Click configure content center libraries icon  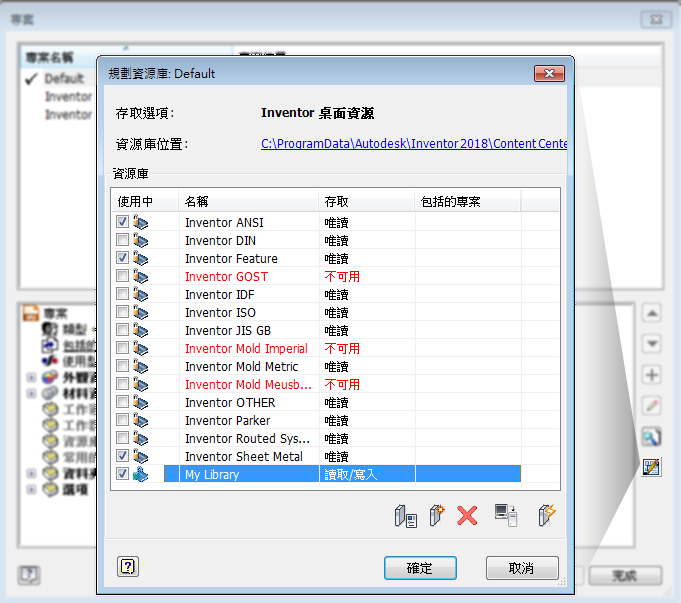click(x=651, y=467)
